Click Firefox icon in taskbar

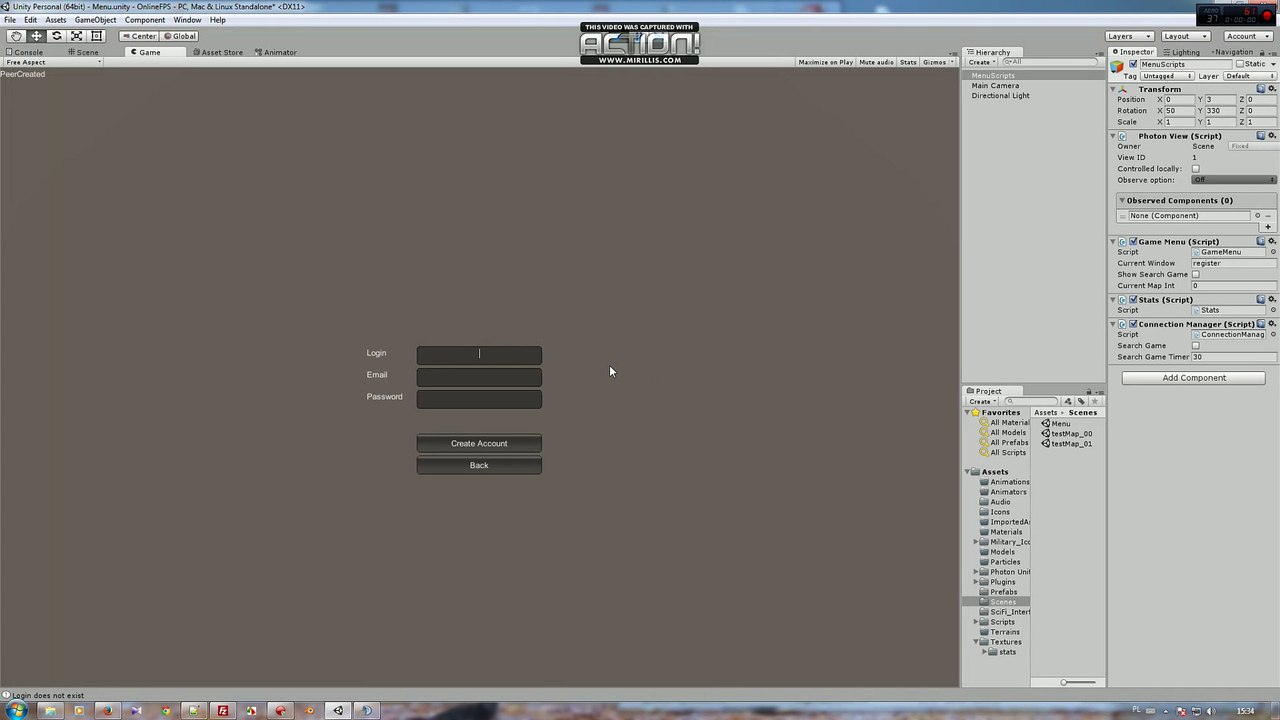[107, 711]
